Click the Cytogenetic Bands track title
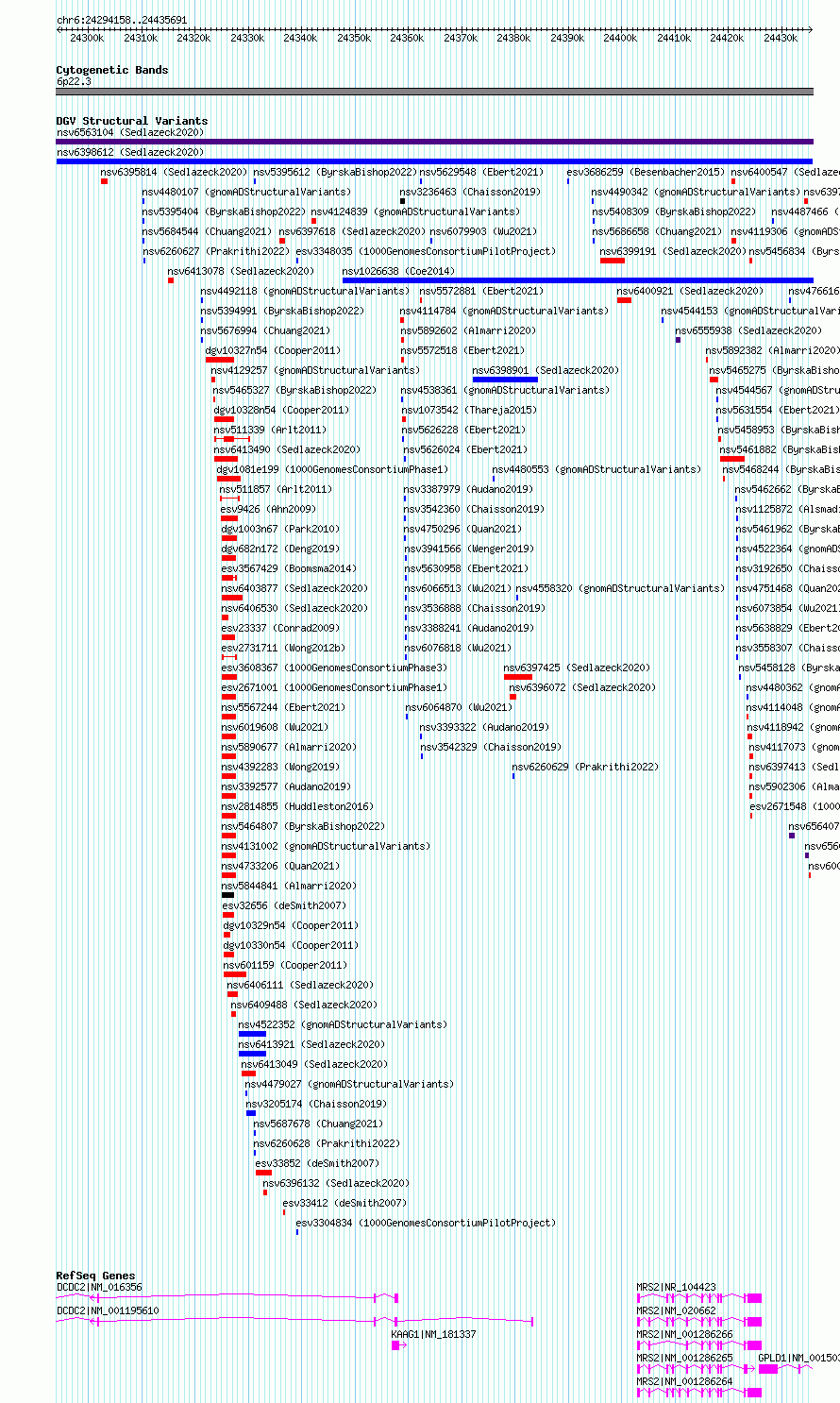The image size is (840, 1403). 111,70
